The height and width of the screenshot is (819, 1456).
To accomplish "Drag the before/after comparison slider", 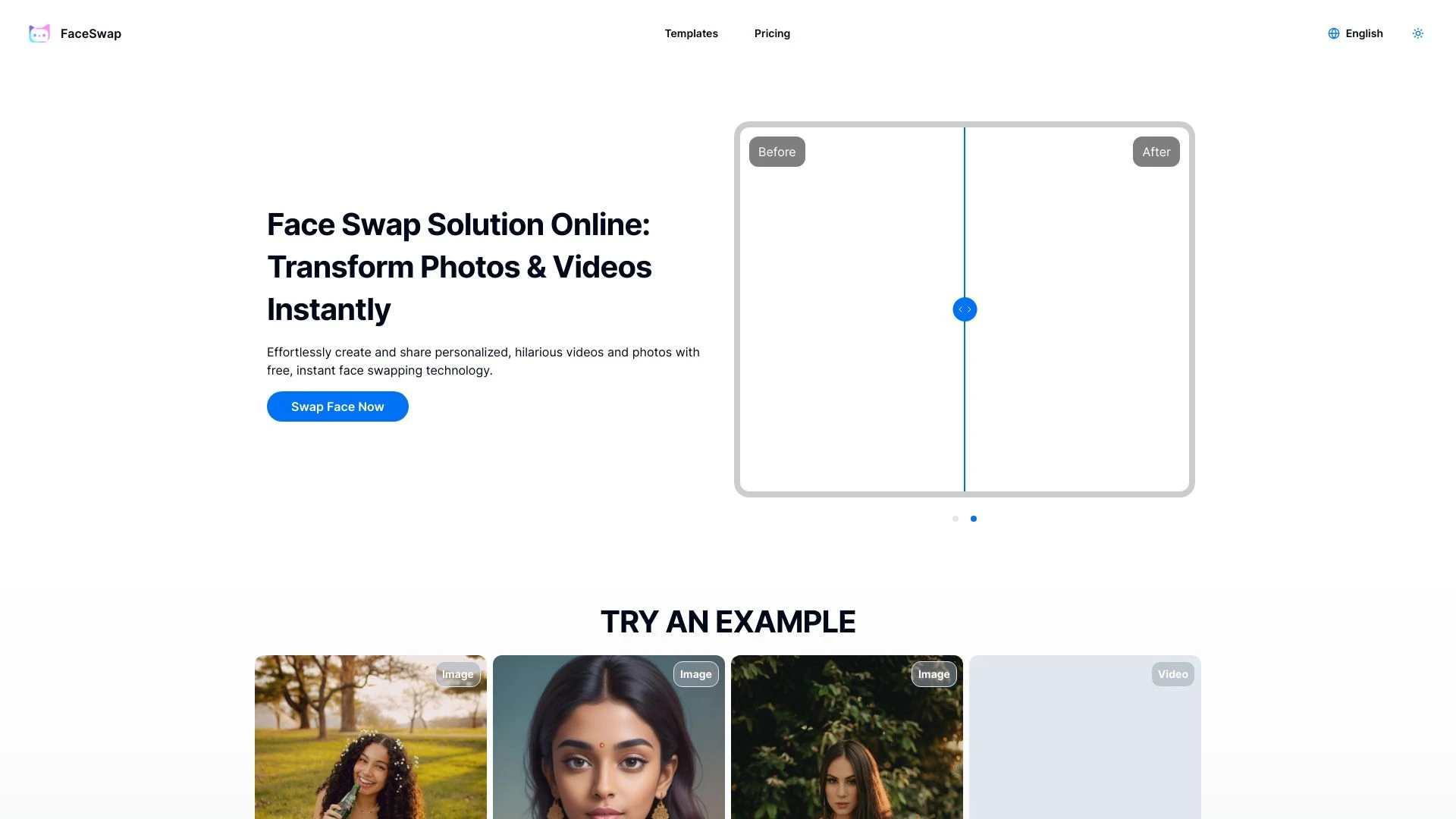I will [x=964, y=309].
